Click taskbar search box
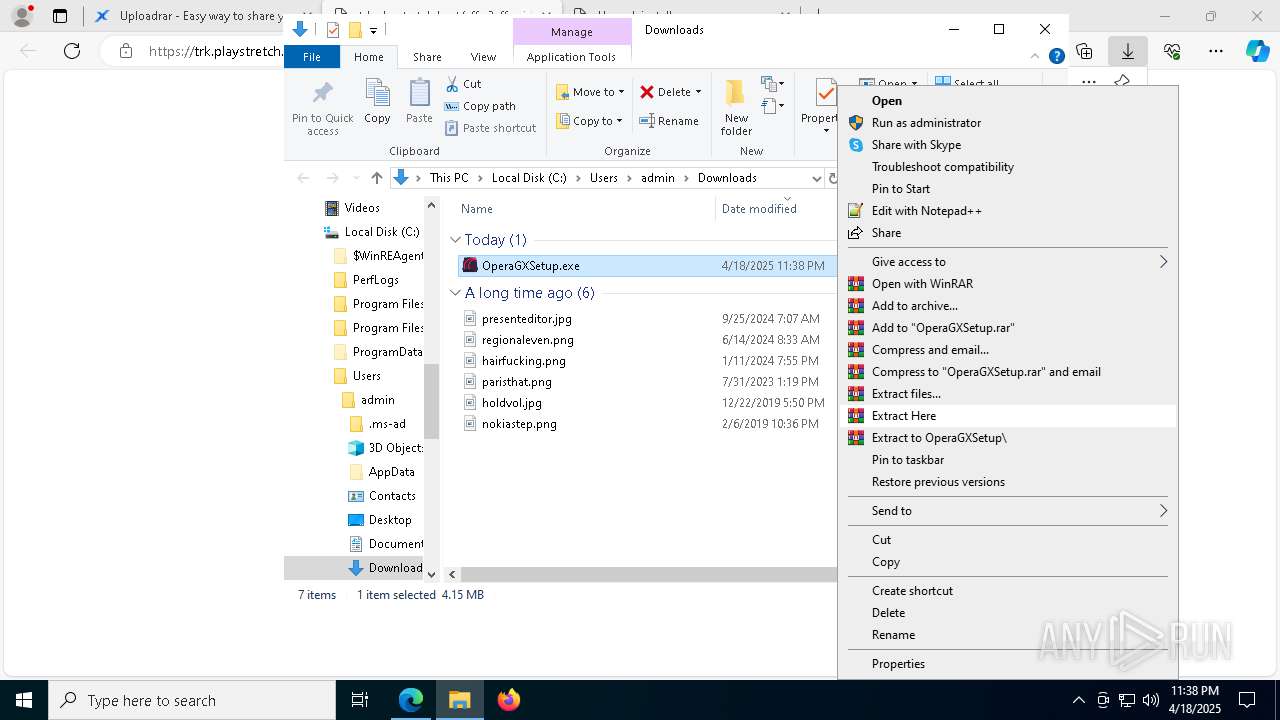1280x720 pixels. pyautogui.click(x=191, y=700)
